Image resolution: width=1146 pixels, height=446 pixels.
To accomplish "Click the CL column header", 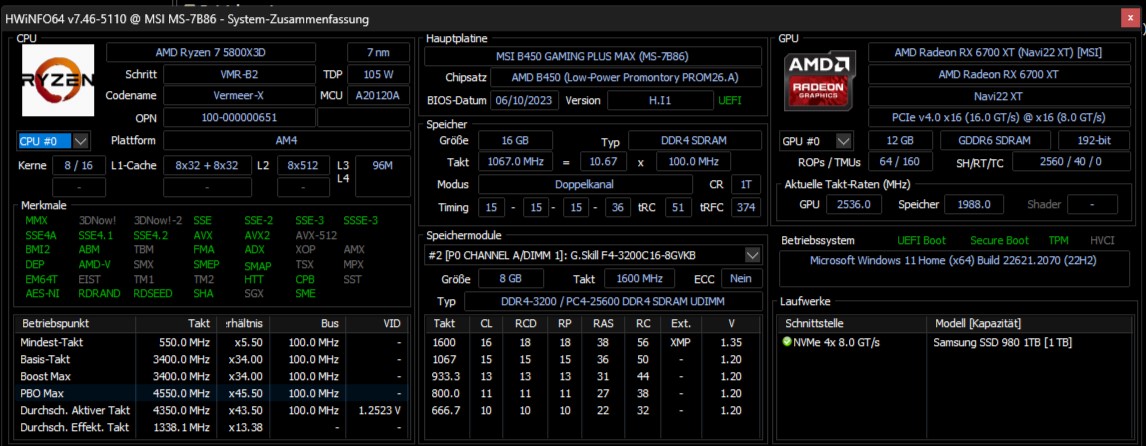I will coord(486,323).
